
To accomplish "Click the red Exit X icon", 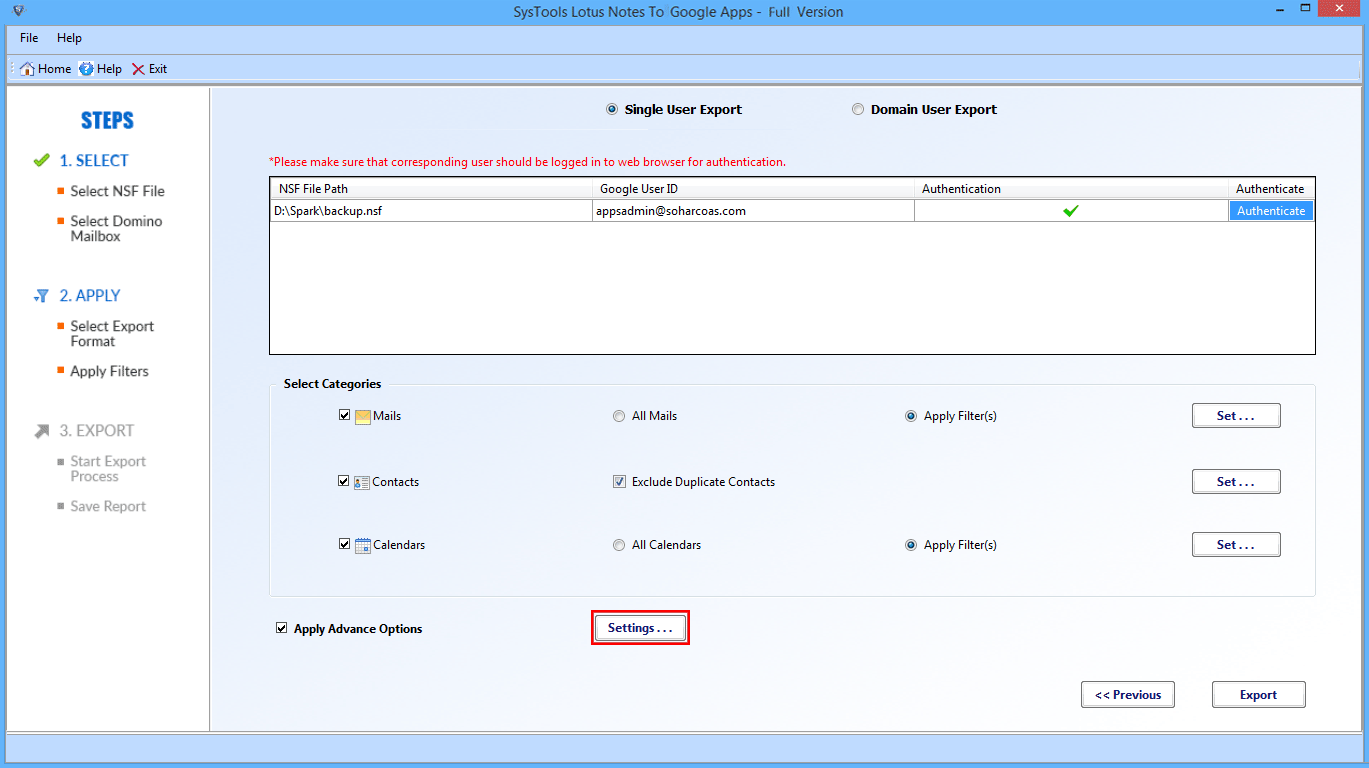I will pos(138,69).
